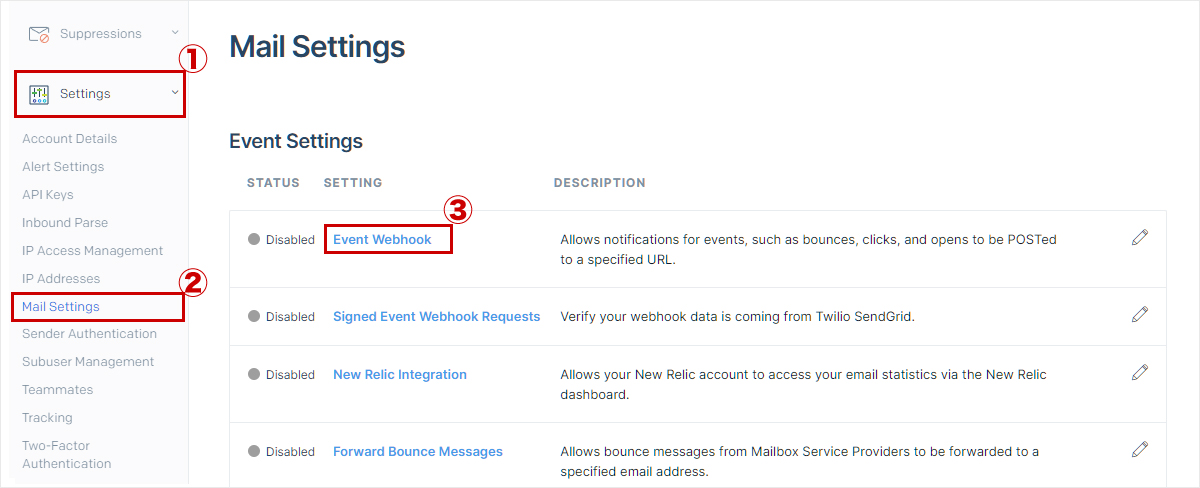Open the New Relic Integration link
Viewport: 1200px width, 488px height.
pyautogui.click(x=400, y=375)
